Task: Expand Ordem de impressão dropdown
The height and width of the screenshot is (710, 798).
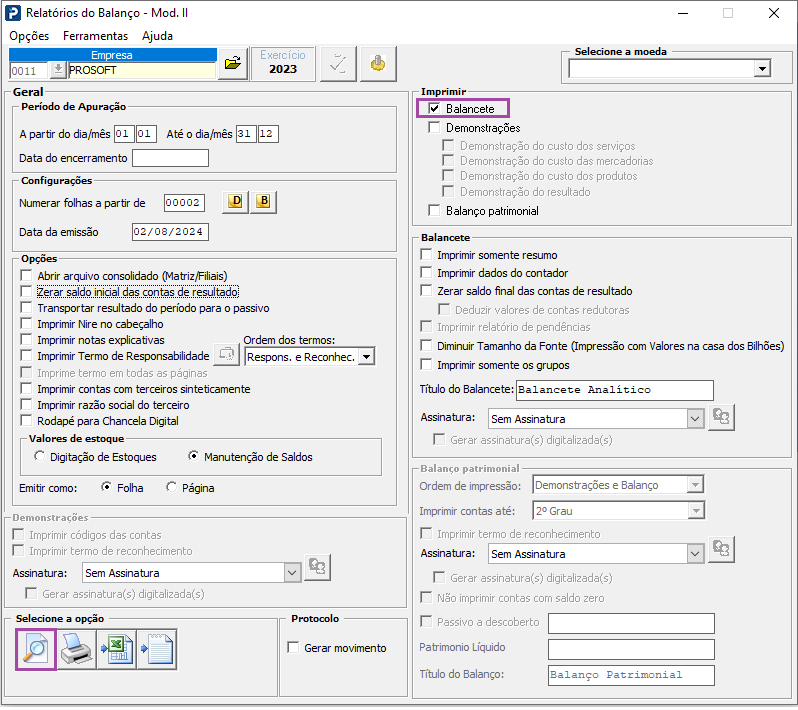Action: (695, 485)
